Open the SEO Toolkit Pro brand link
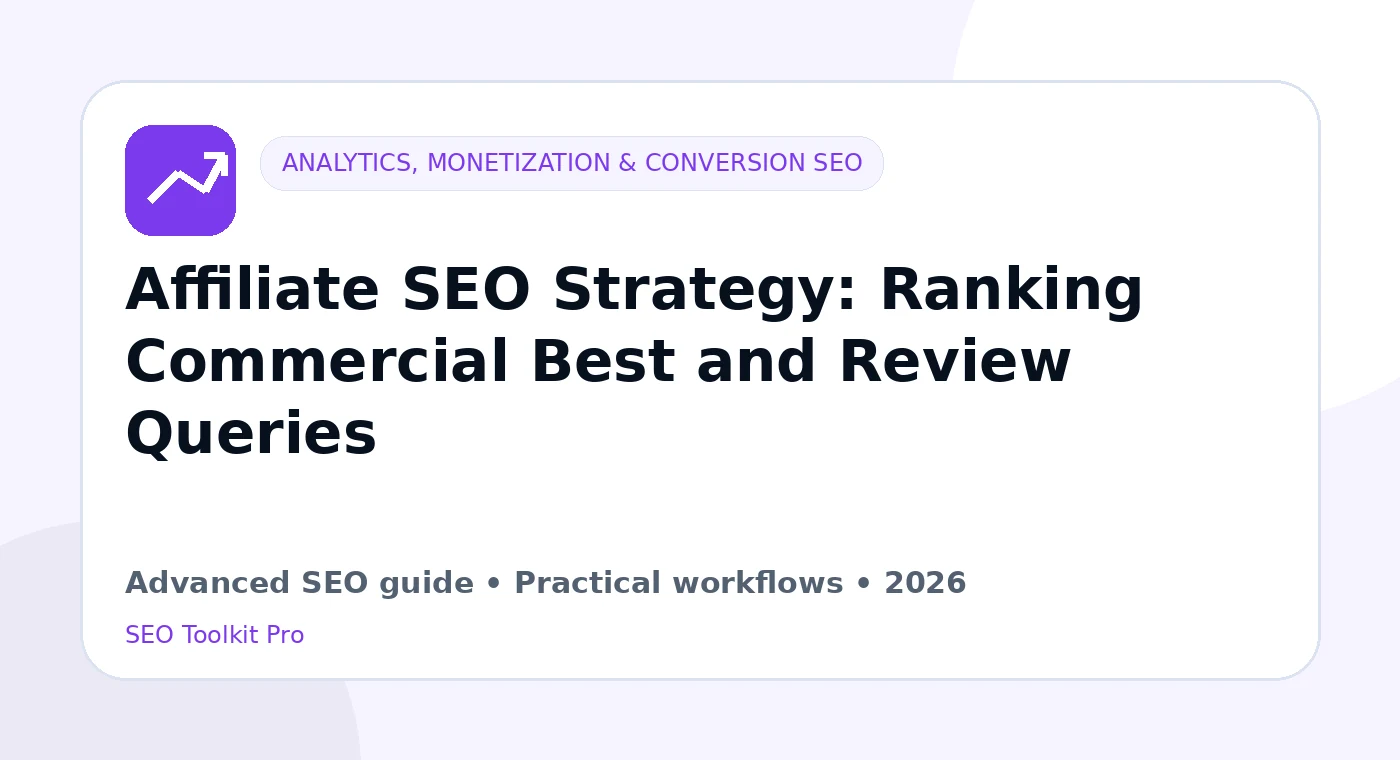Image resolution: width=1400 pixels, height=760 pixels. [215, 635]
